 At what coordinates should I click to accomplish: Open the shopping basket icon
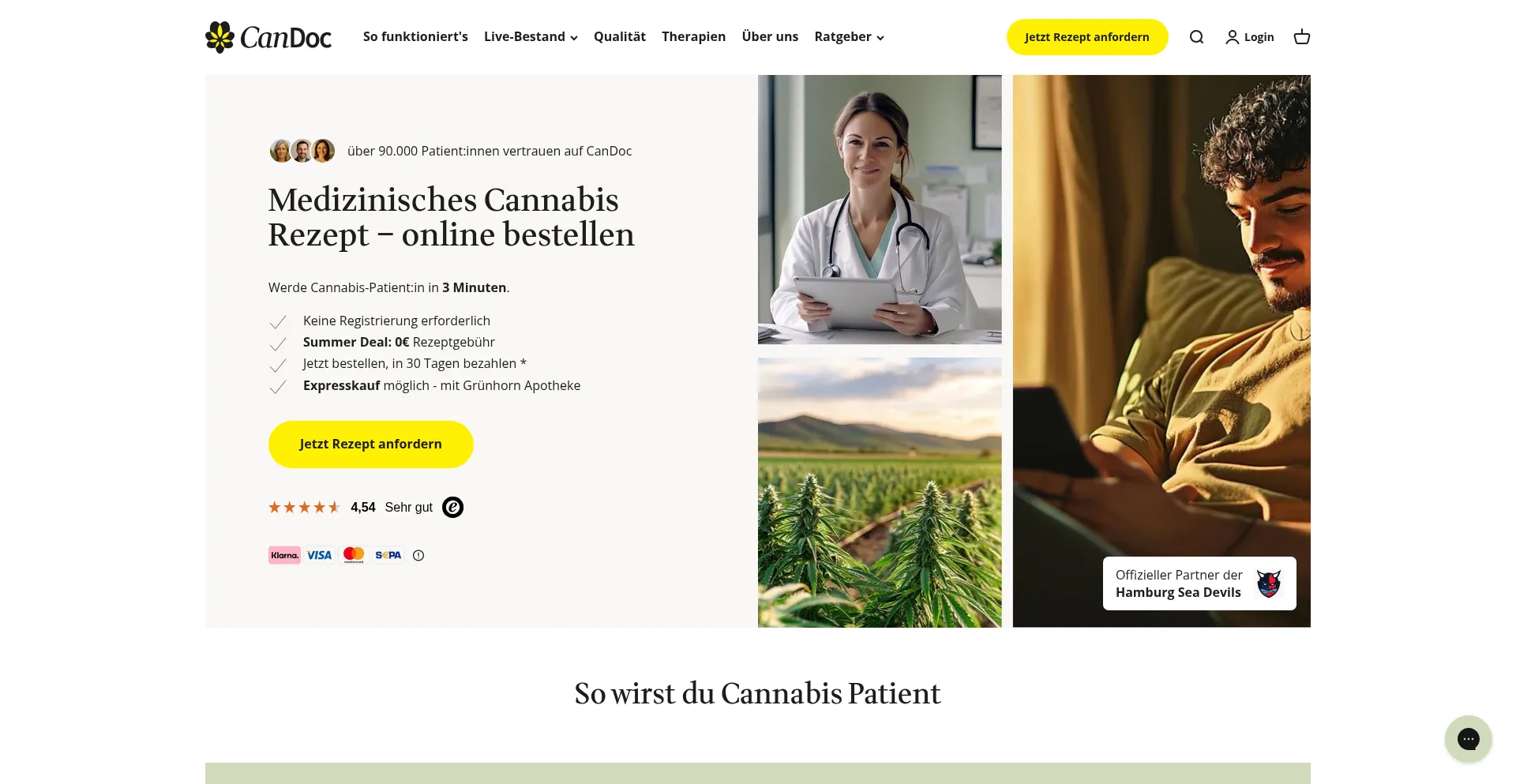[1302, 37]
